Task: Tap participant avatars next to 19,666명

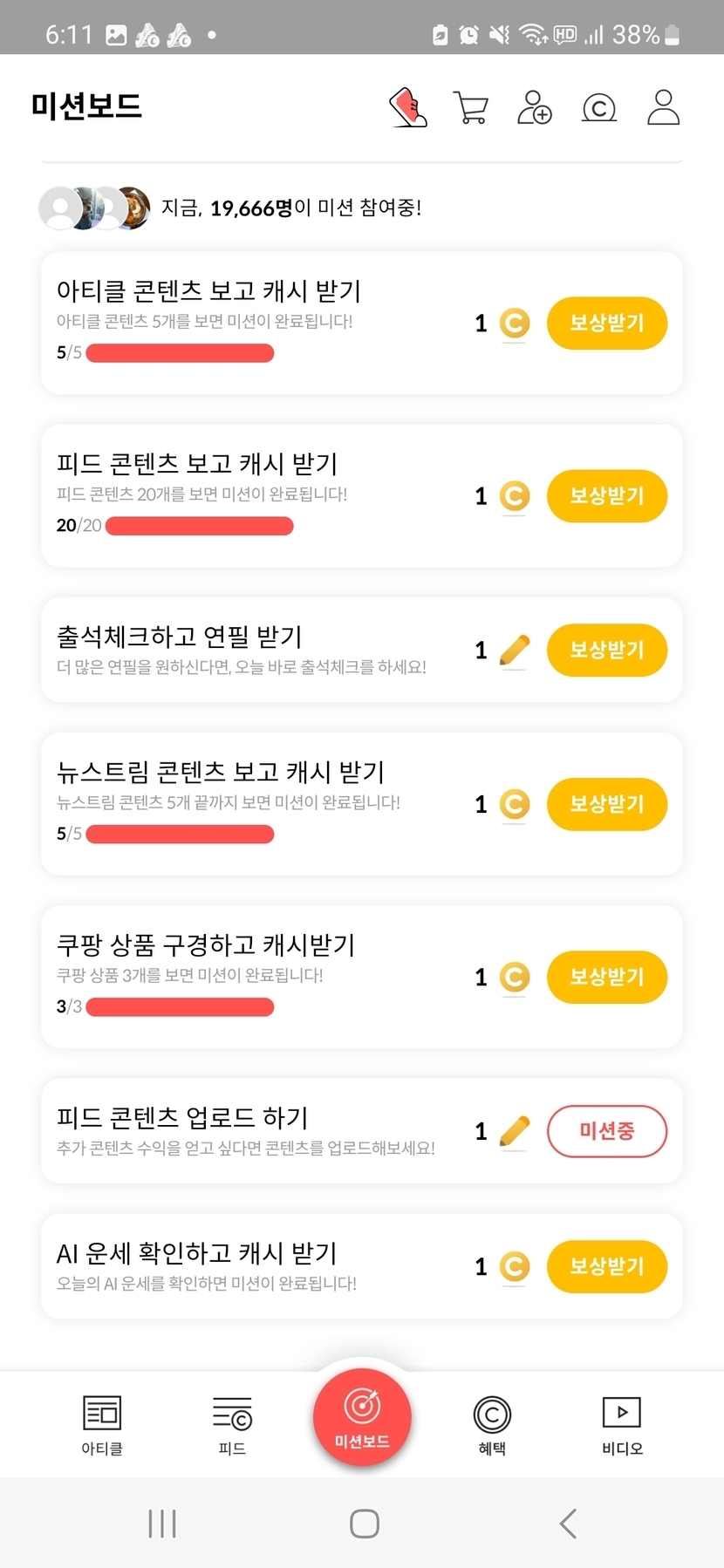Action: (94, 208)
